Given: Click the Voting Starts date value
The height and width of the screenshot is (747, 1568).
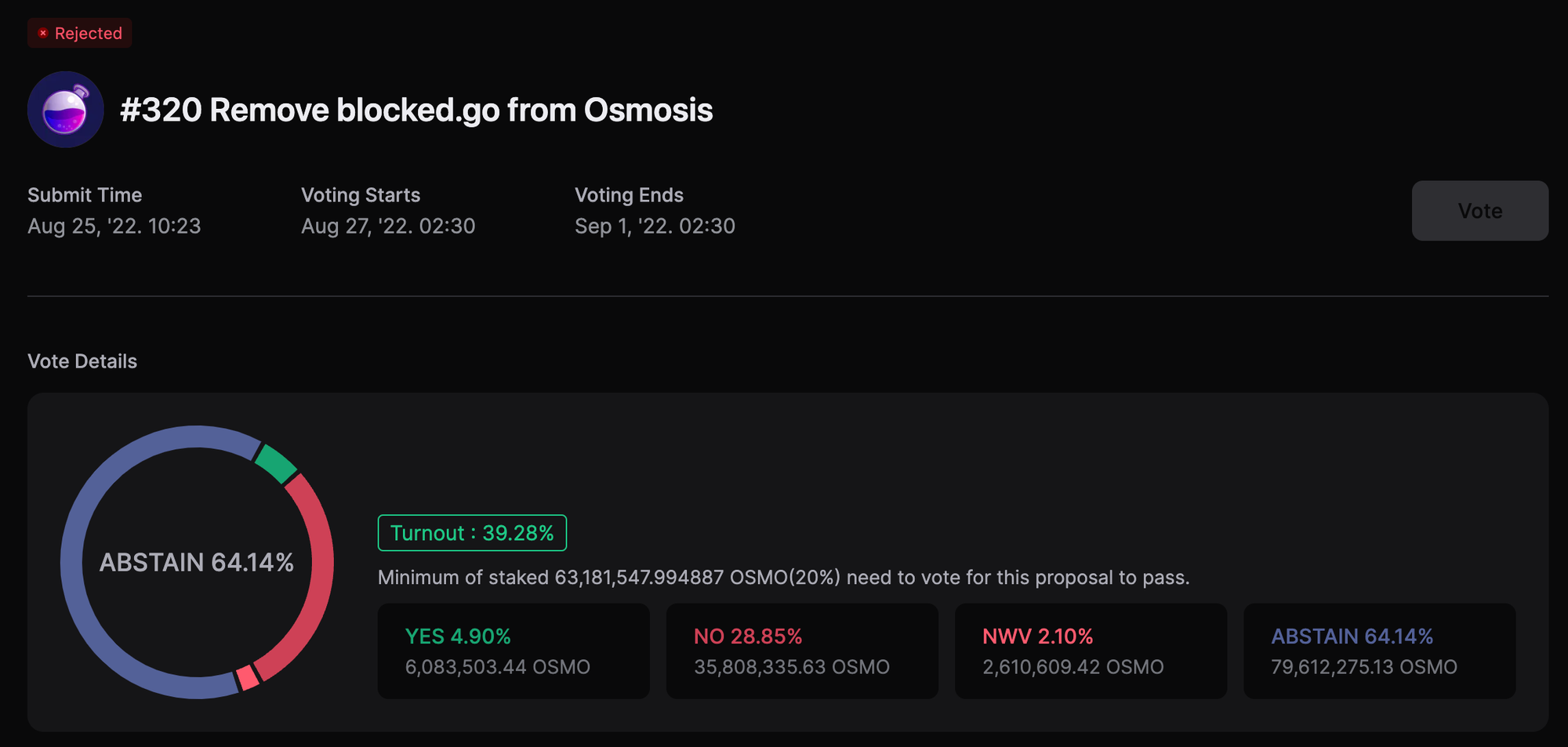Looking at the screenshot, I should [x=388, y=227].
